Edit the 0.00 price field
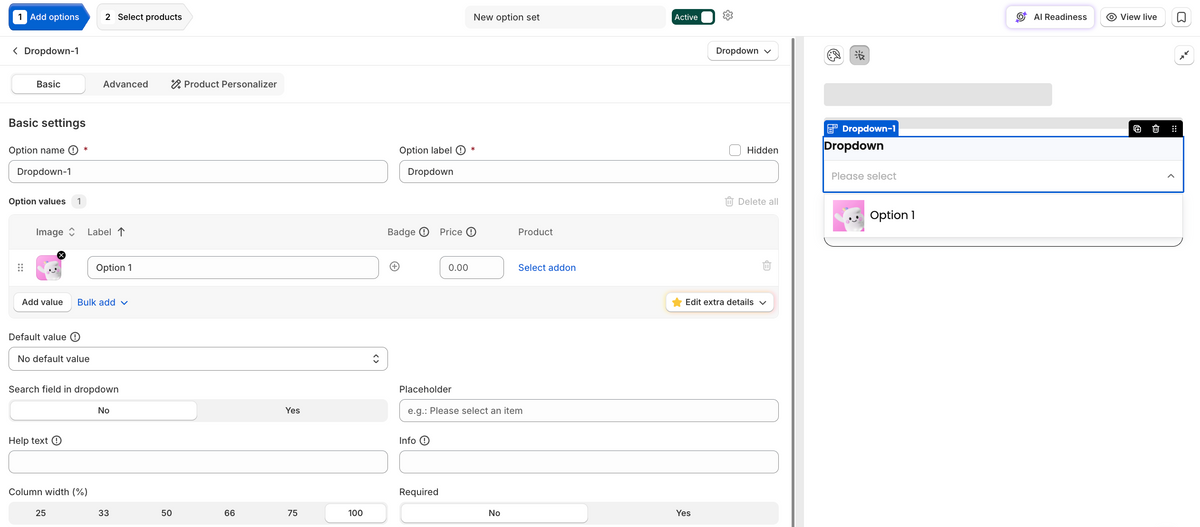Viewport: 1200px width, 527px height. click(x=471, y=267)
